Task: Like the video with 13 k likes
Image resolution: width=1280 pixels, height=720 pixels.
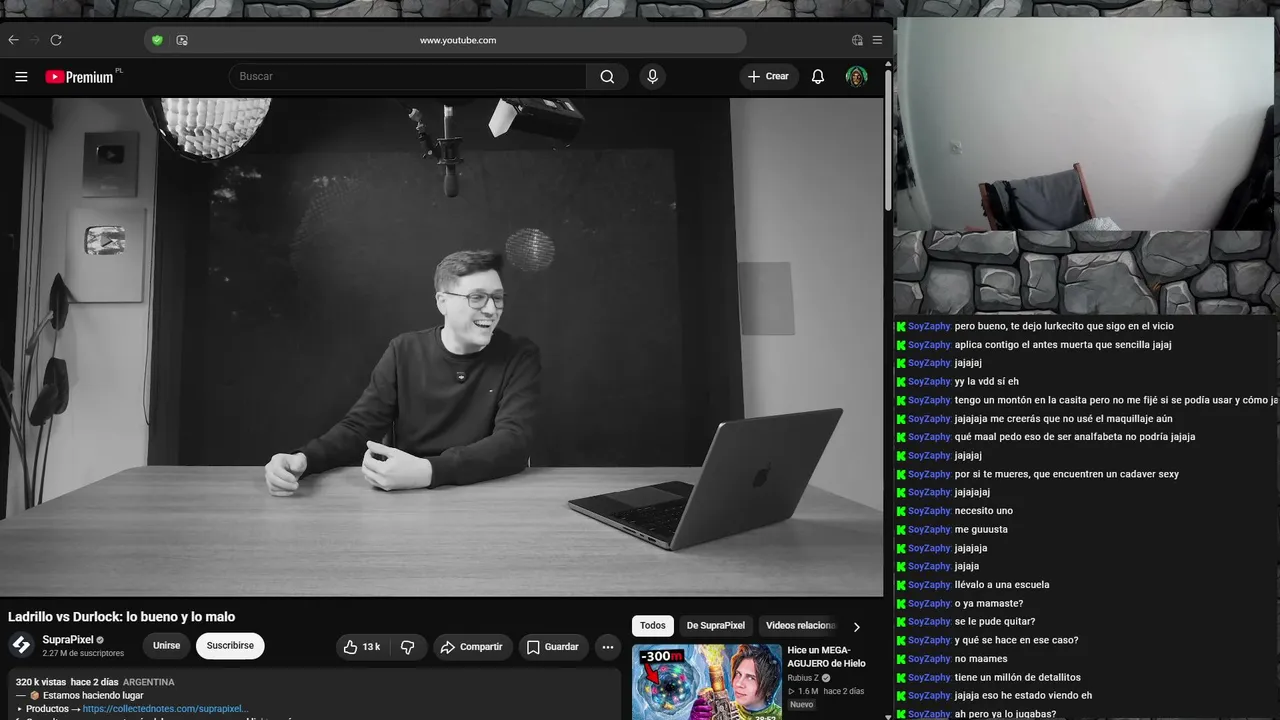Action: click(361, 647)
